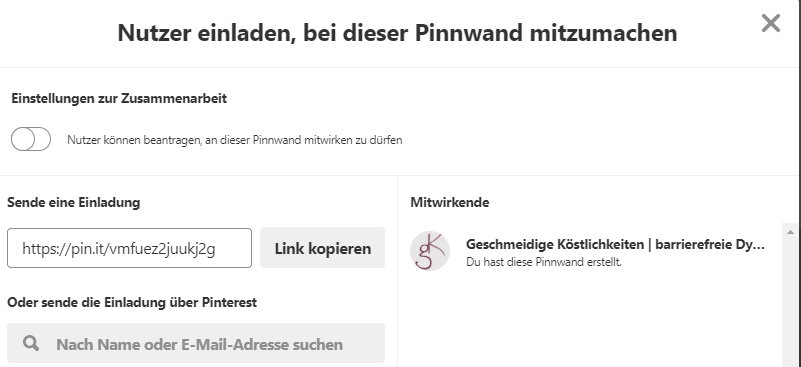Click the Link kopieren button

[322, 248]
